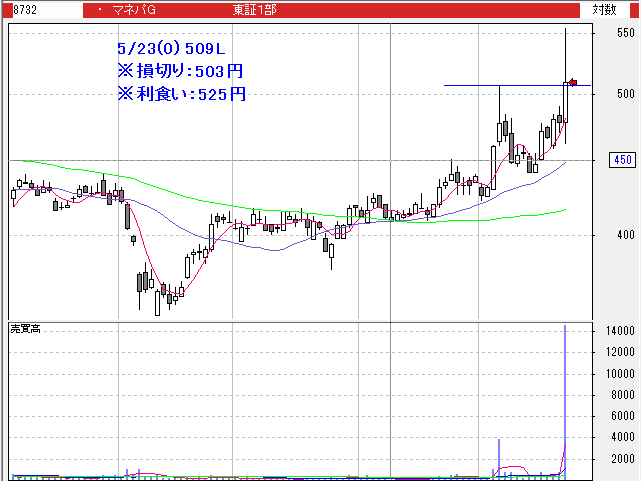
Task: Click the smaller volume spike near 4000
Action: (498, 455)
